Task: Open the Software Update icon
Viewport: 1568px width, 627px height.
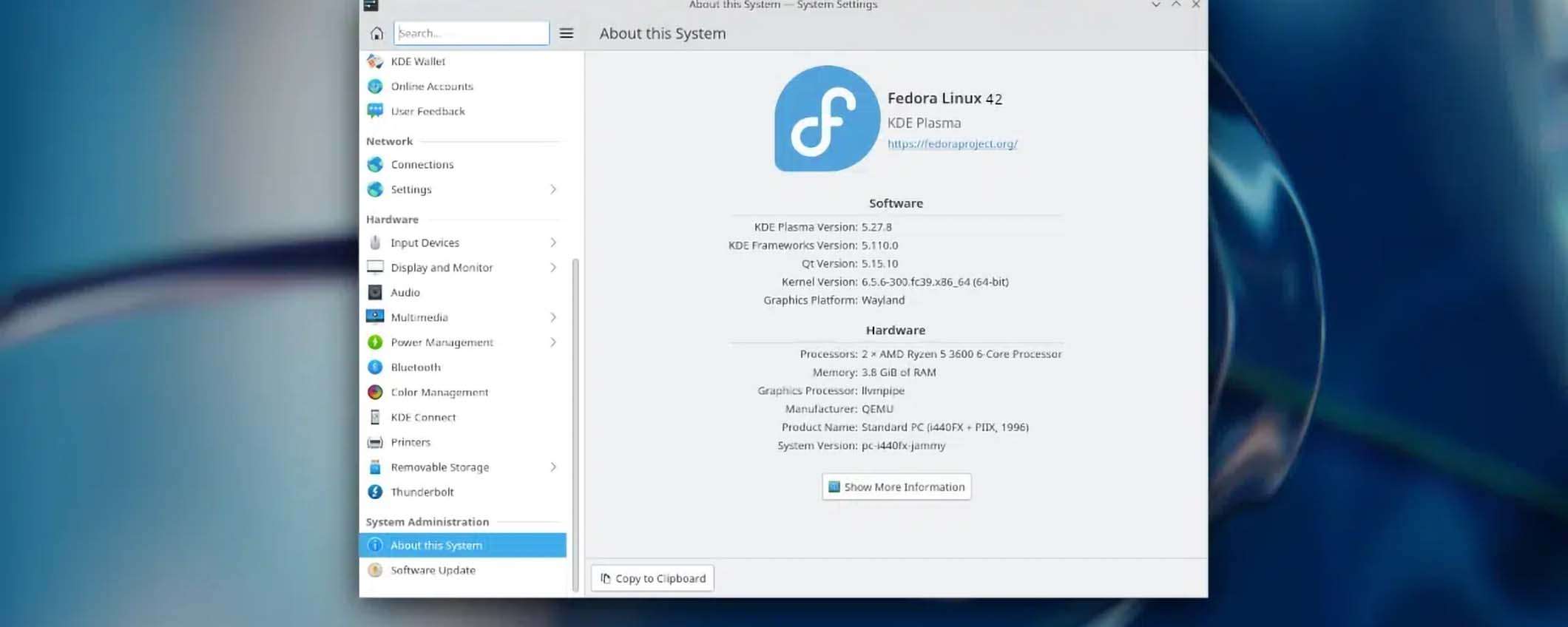Action: (x=375, y=570)
